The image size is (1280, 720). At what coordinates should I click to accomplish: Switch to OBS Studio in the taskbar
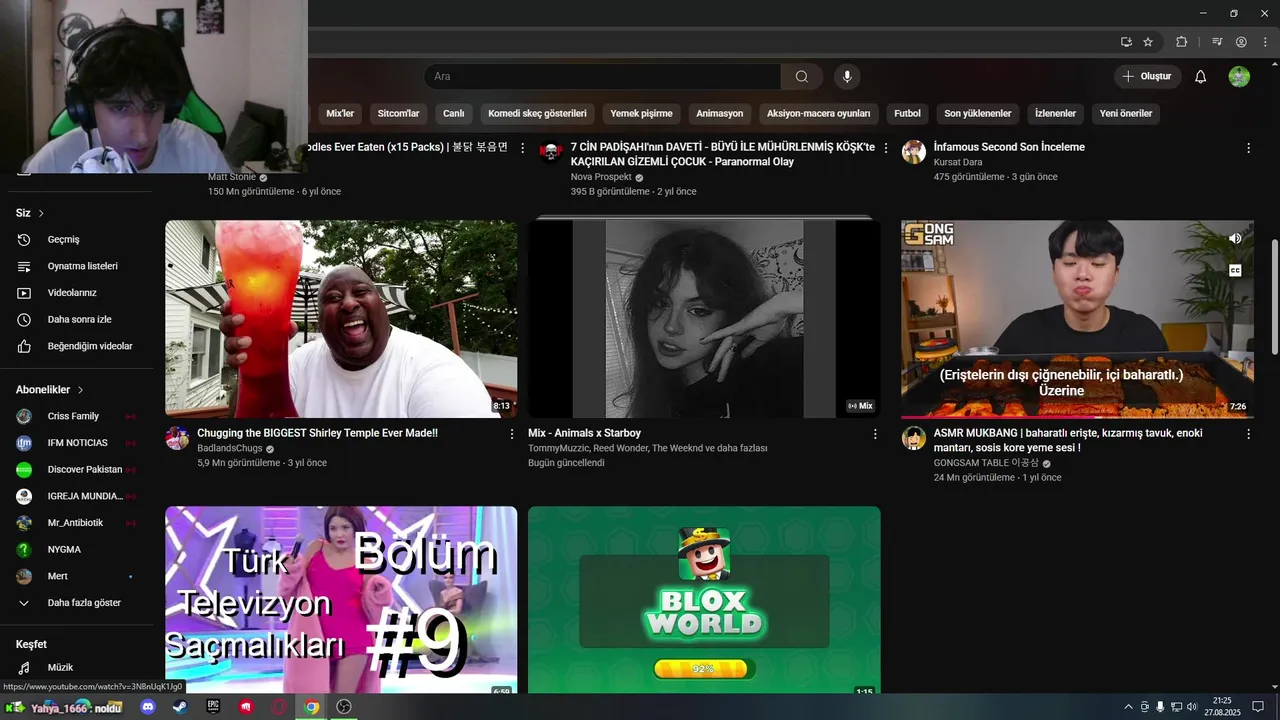tap(344, 706)
